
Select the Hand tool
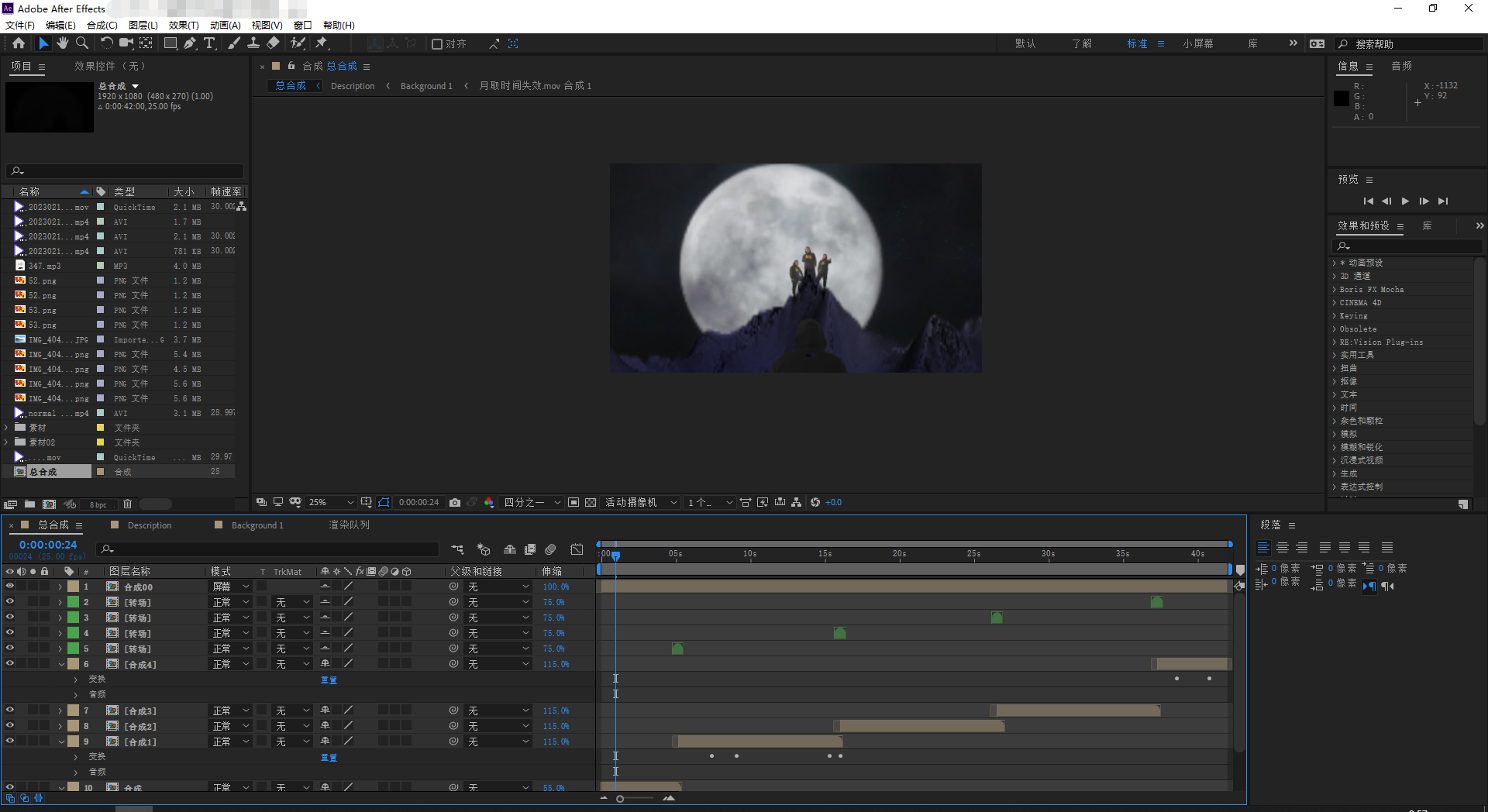point(63,43)
